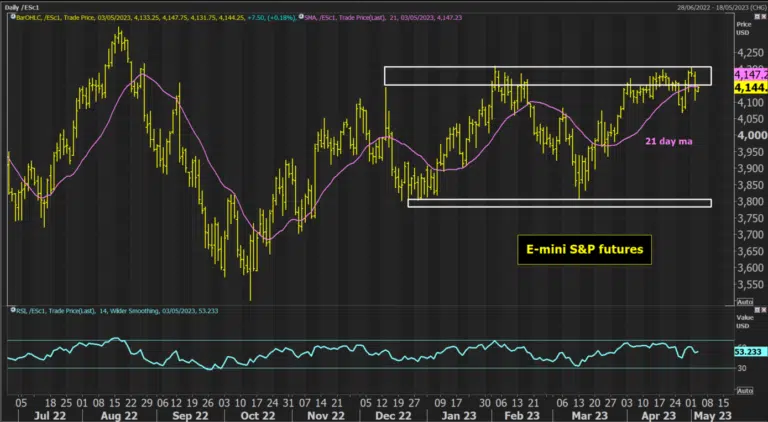The height and width of the screenshot is (422, 768).
Task: Select the 21 day ma label
Action: (669, 141)
